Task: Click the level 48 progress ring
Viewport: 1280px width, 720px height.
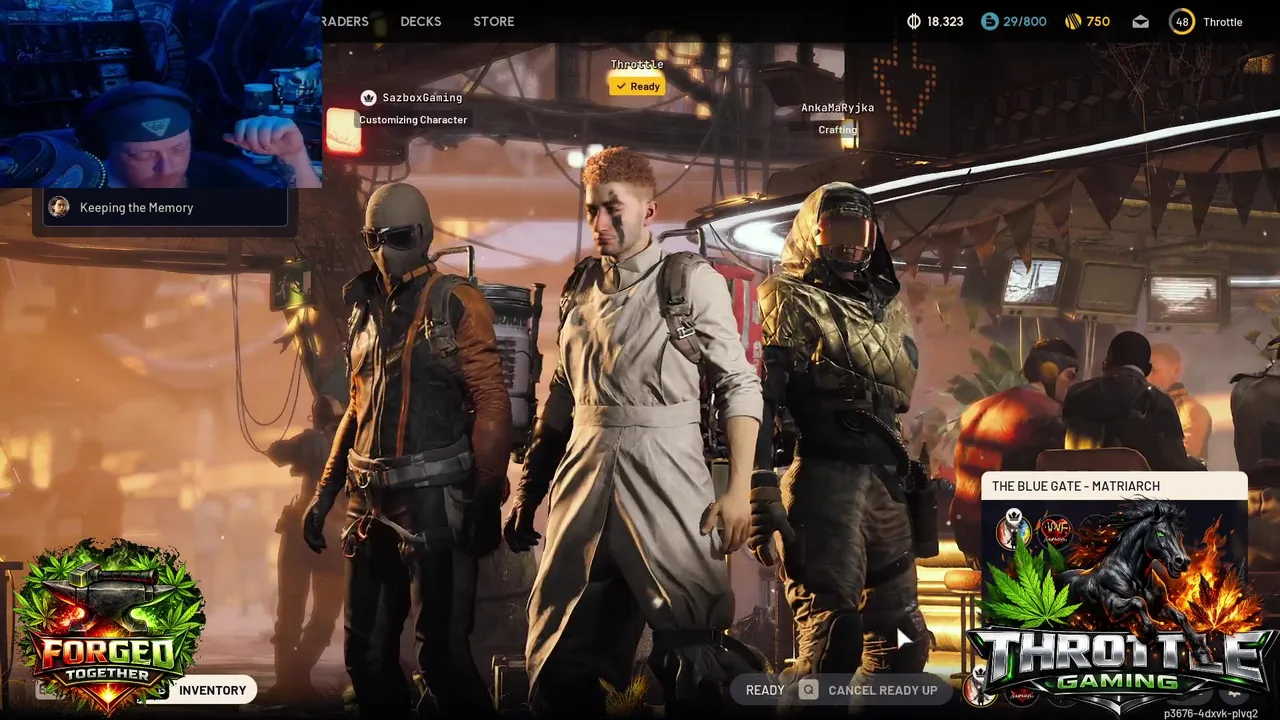Action: coord(1182,21)
